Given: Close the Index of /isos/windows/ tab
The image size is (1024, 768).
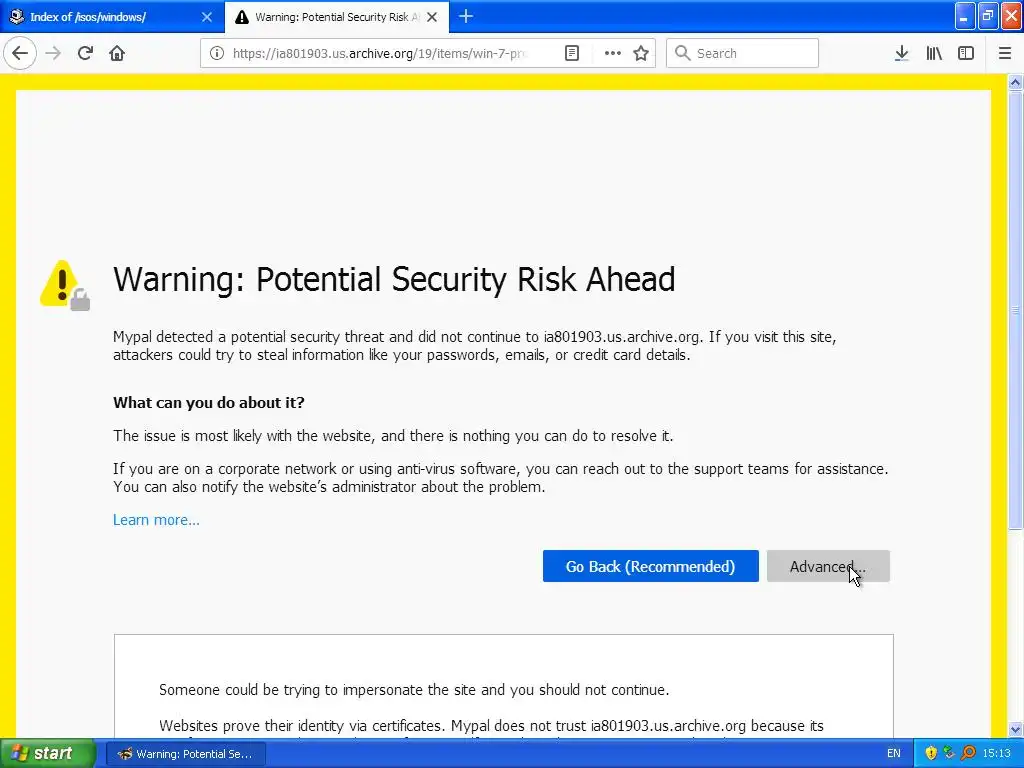Looking at the screenshot, I should 207,17.
